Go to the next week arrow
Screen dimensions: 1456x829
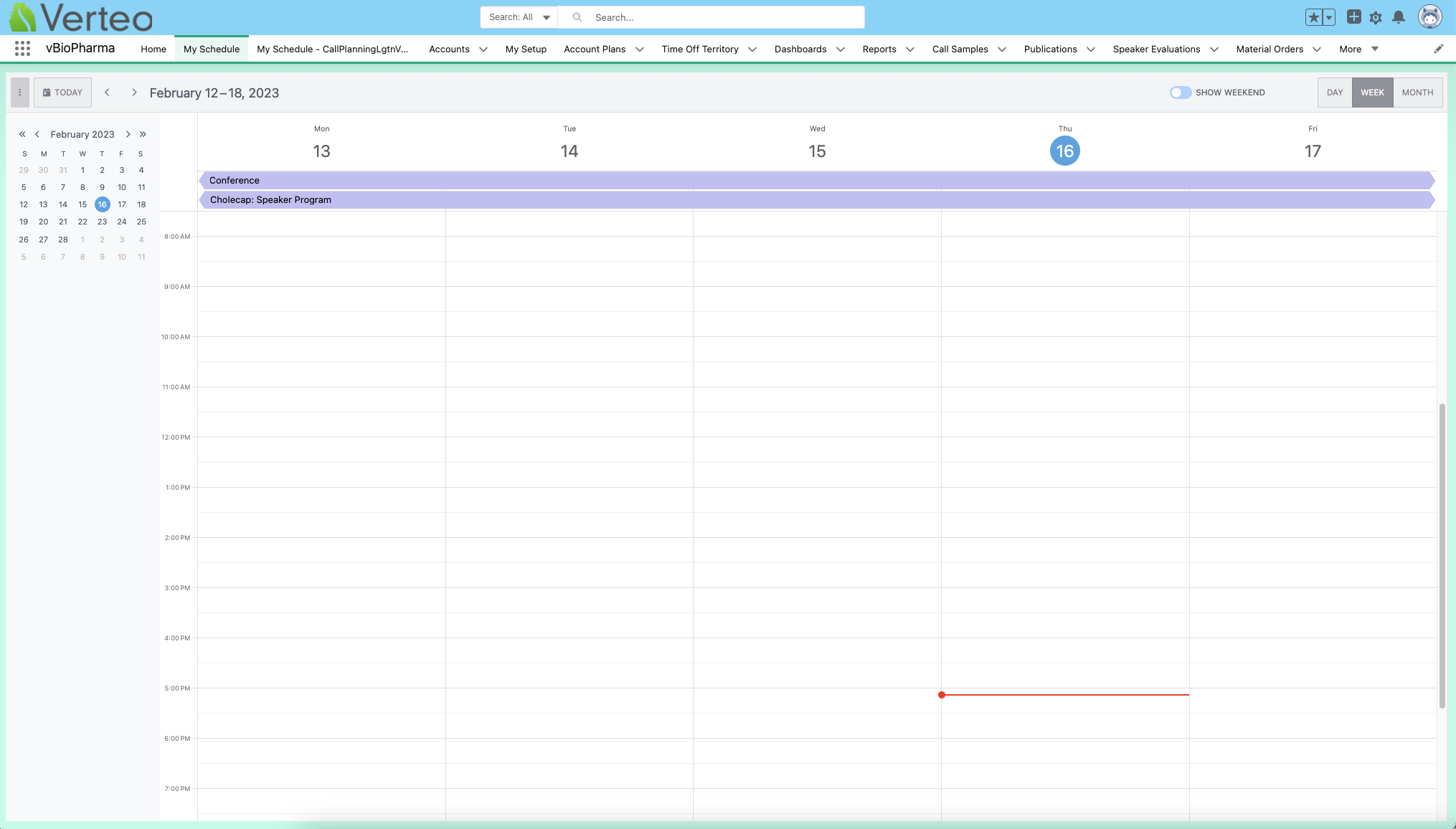pos(134,93)
